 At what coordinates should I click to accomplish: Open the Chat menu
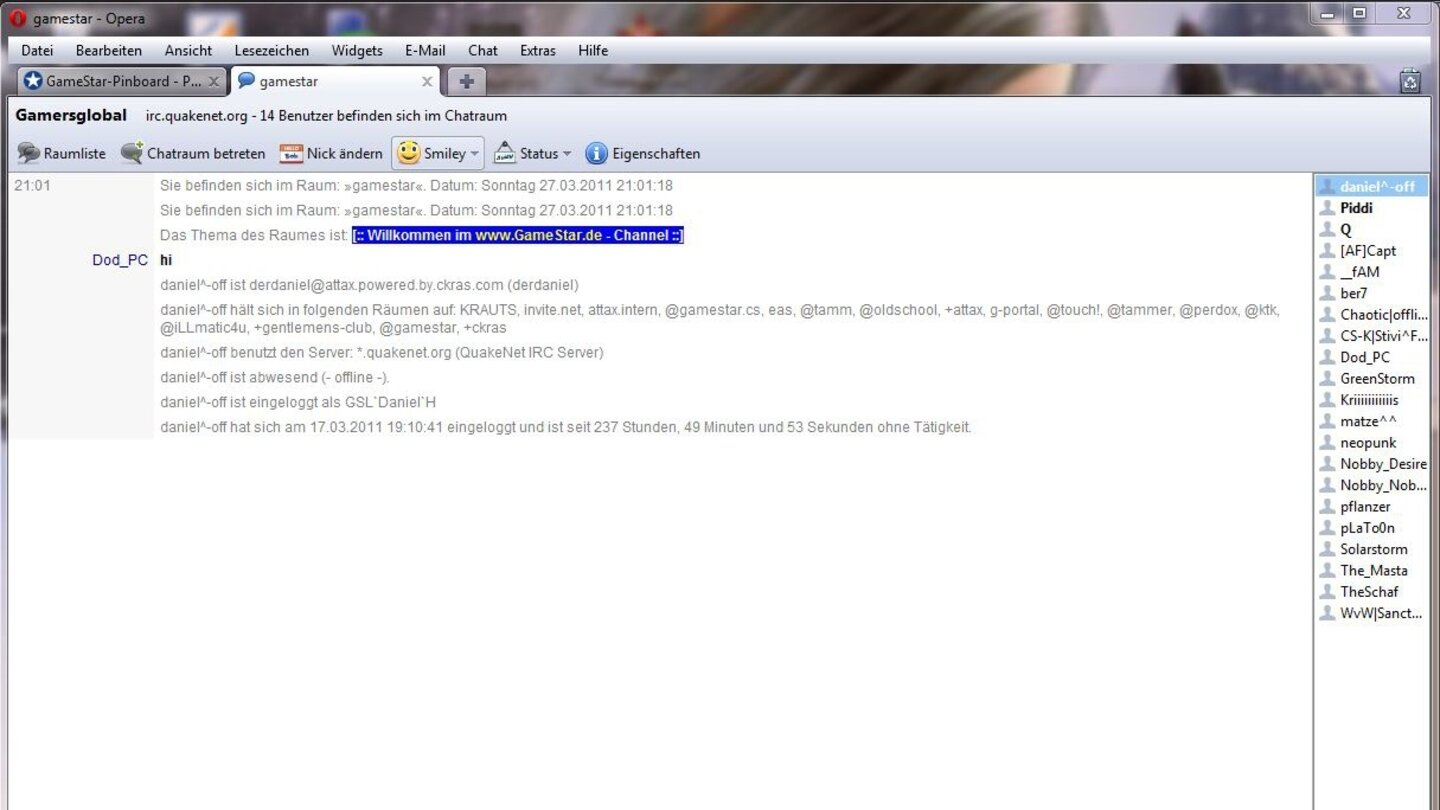(482, 50)
